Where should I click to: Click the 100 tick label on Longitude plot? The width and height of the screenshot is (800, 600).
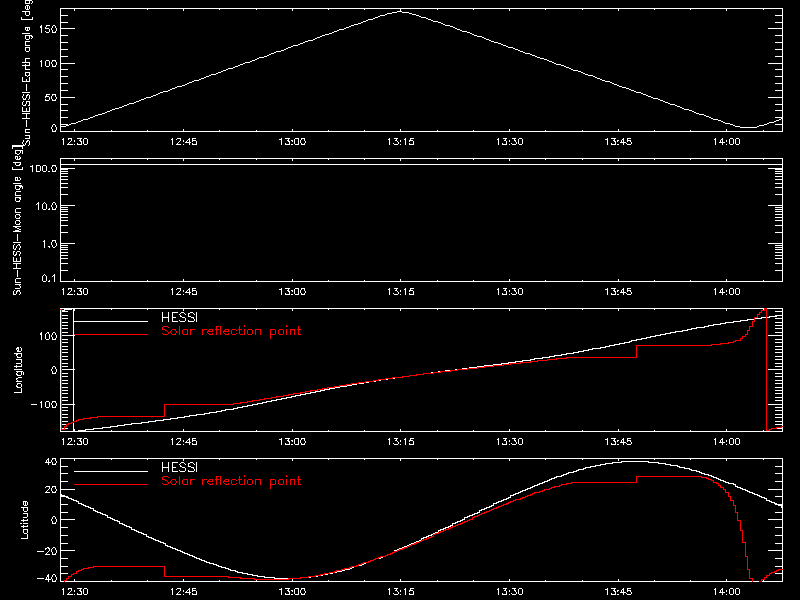tap(48, 336)
